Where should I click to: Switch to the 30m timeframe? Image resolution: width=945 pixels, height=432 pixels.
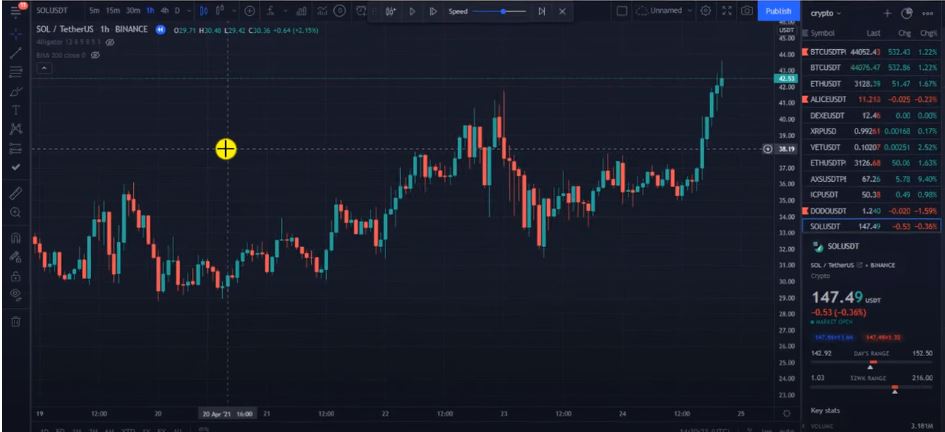point(133,11)
